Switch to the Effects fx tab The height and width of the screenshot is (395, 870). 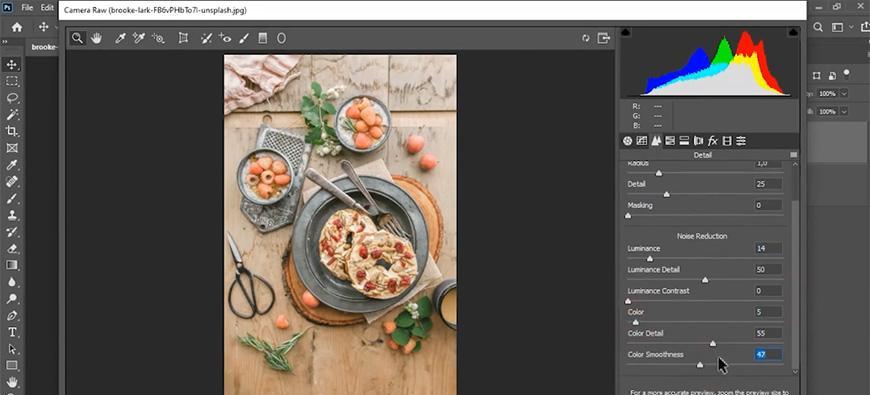point(712,141)
